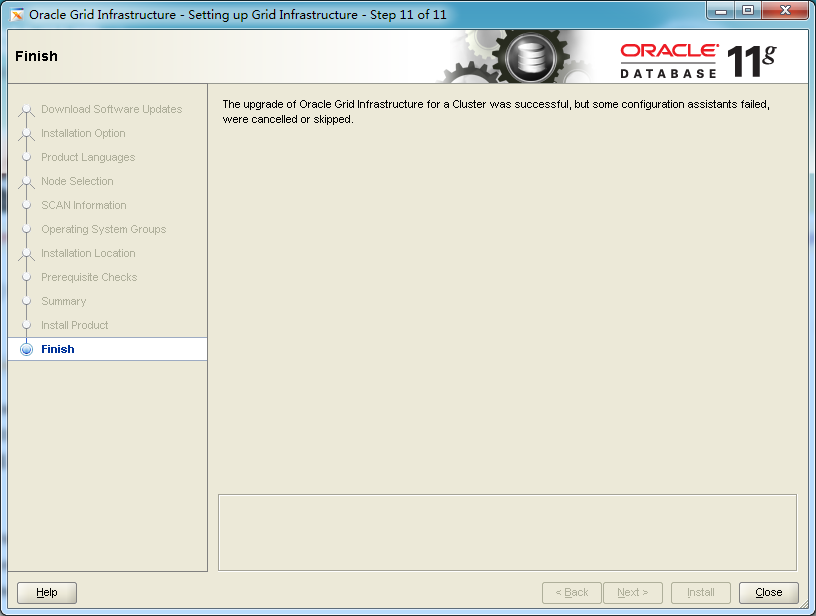Select Node Selection step
The width and height of the screenshot is (816, 616).
(77, 181)
